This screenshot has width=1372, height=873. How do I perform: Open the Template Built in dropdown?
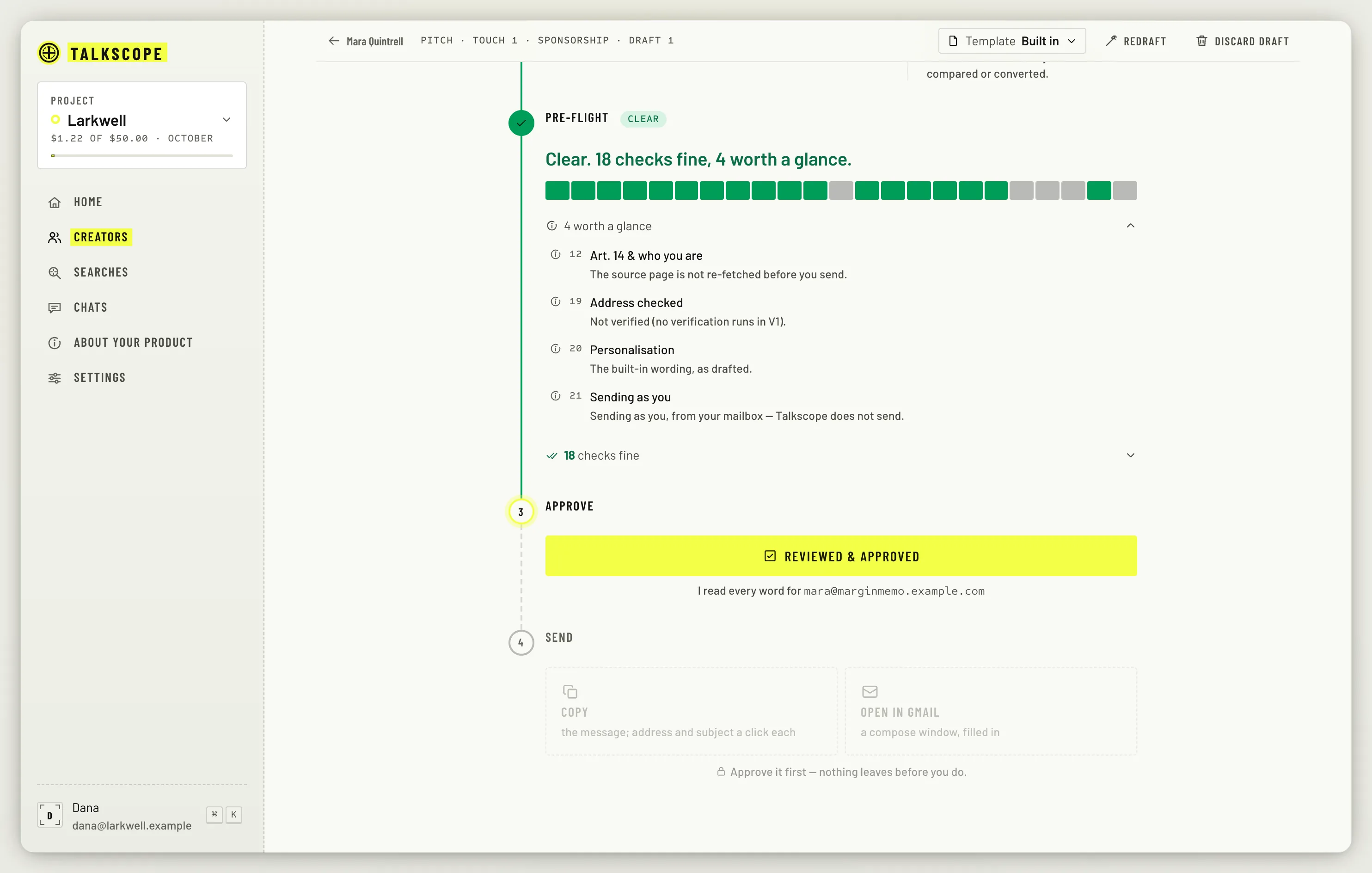1012,41
